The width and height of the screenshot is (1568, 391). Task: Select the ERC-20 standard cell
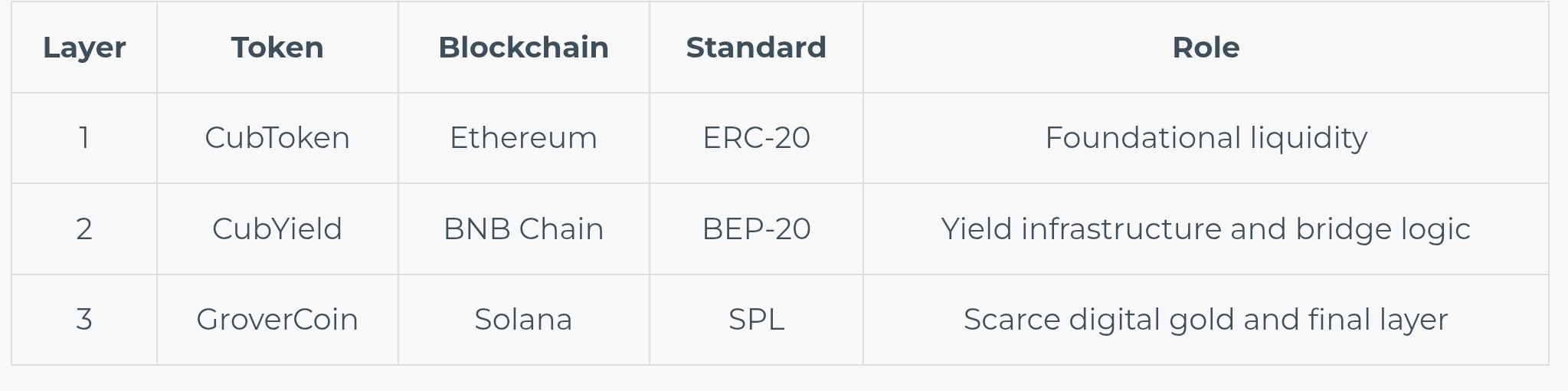click(756, 138)
